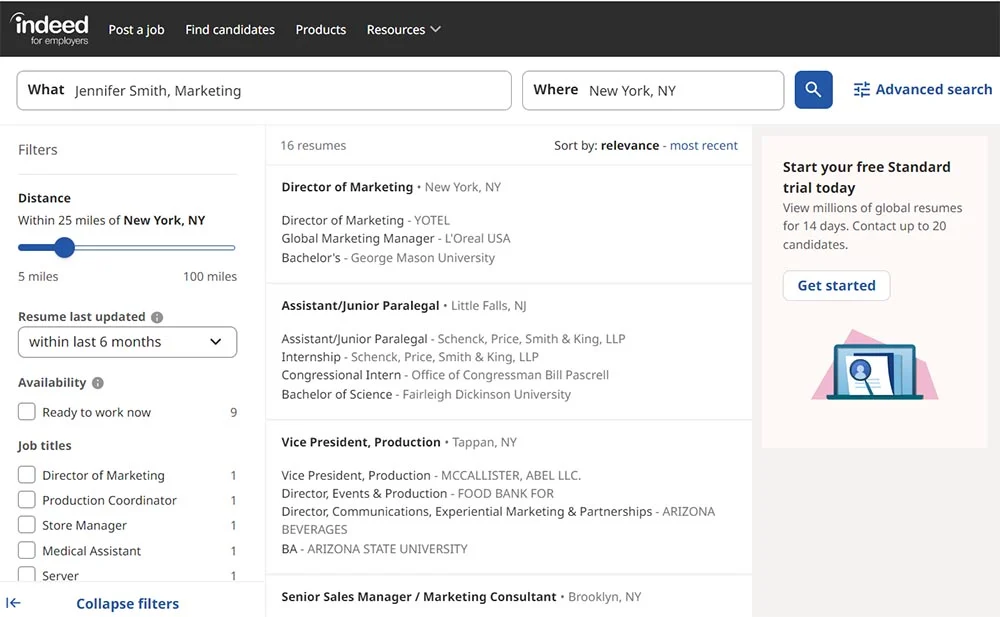Click the Start your free Standard trial heading
Image resolution: width=1000 pixels, height=617 pixels.
tap(867, 177)
